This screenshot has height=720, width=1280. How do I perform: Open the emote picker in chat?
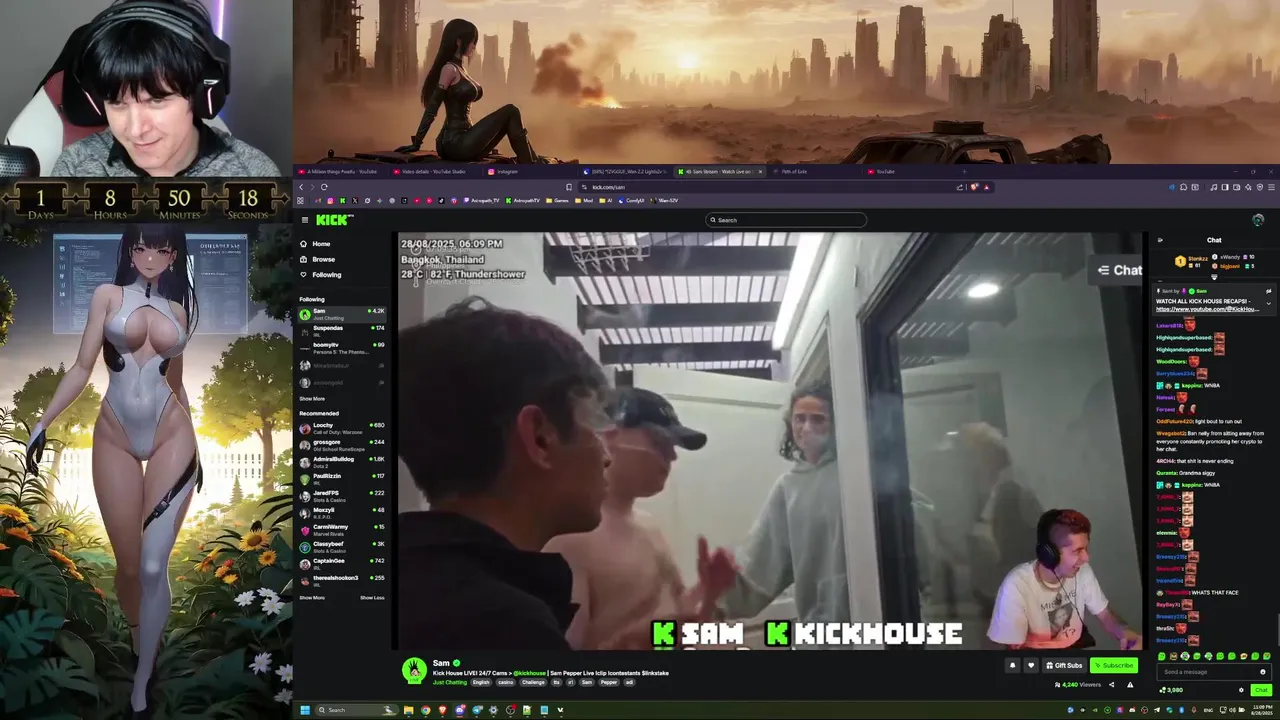coord(1263,672)
